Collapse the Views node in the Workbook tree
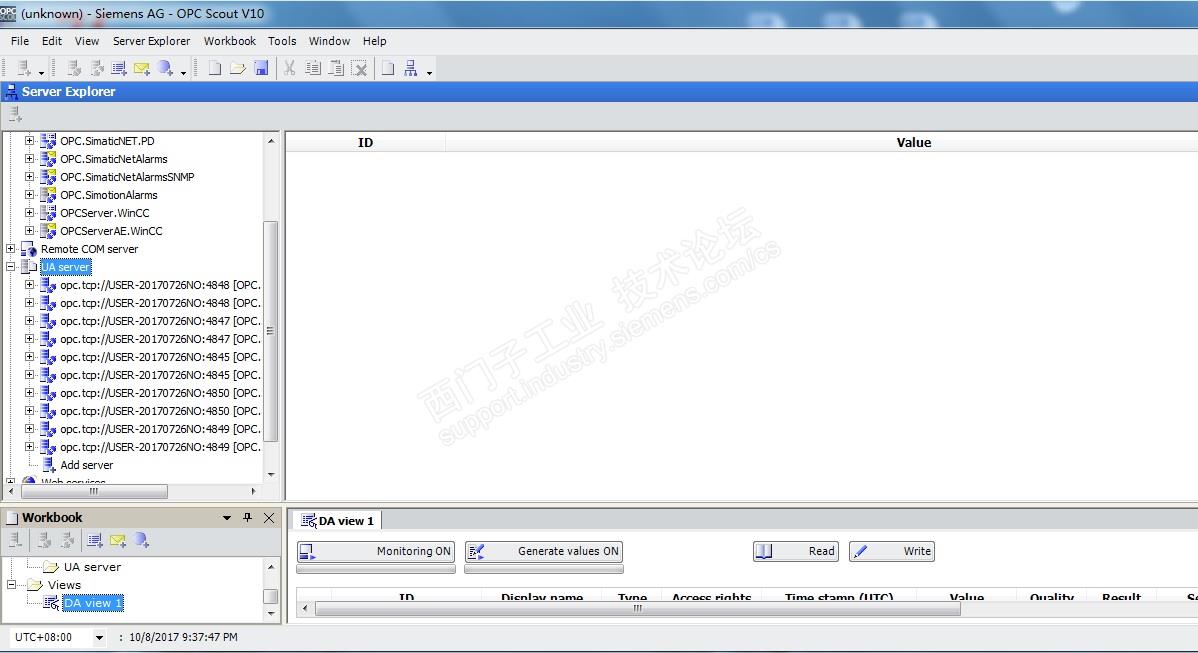Image resolution: width=1198 pixels, height=653 pixels. coord(11,585)
